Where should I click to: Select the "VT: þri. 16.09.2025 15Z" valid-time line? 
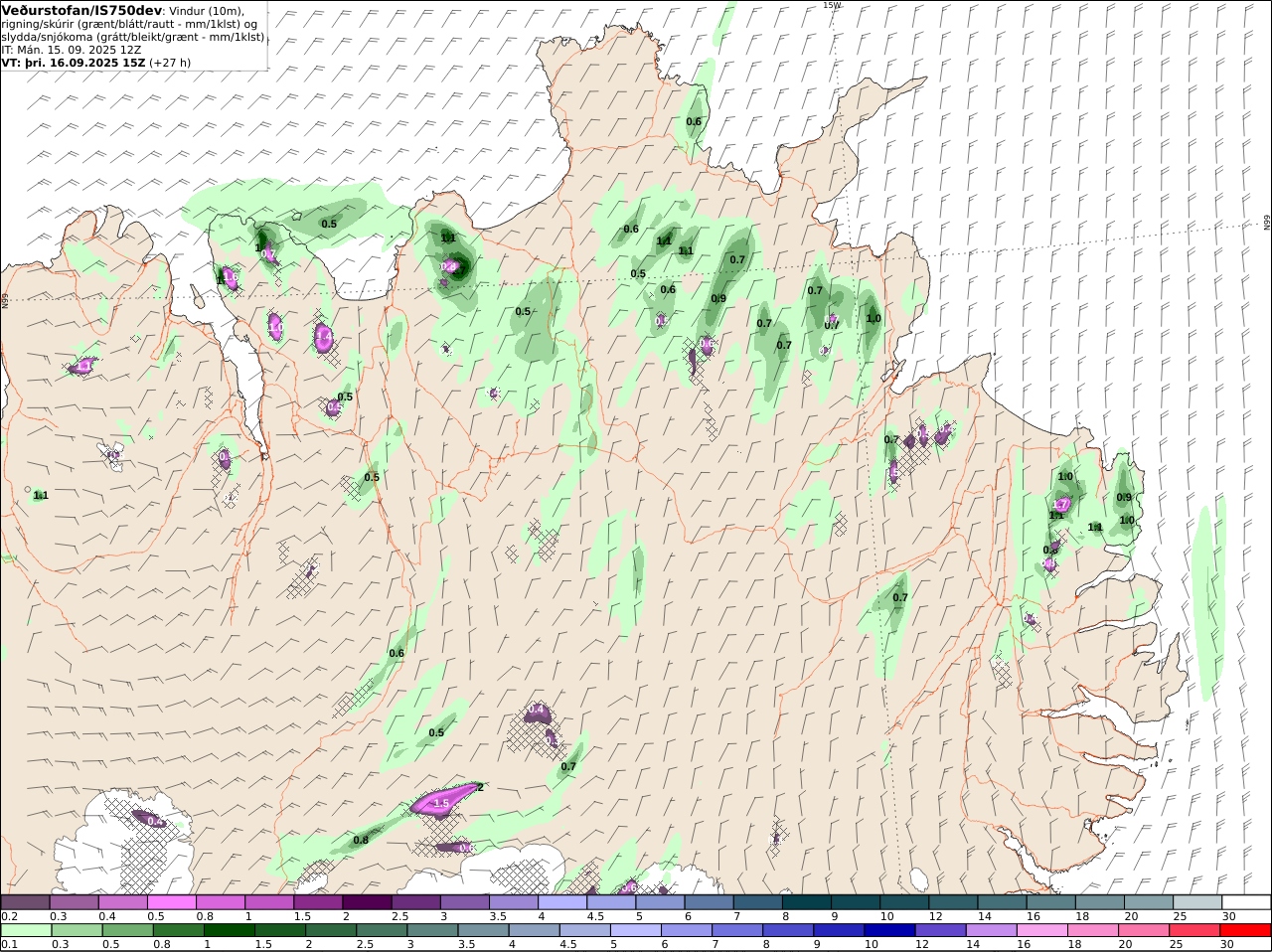pyautogui.click(x=74, y=62)
